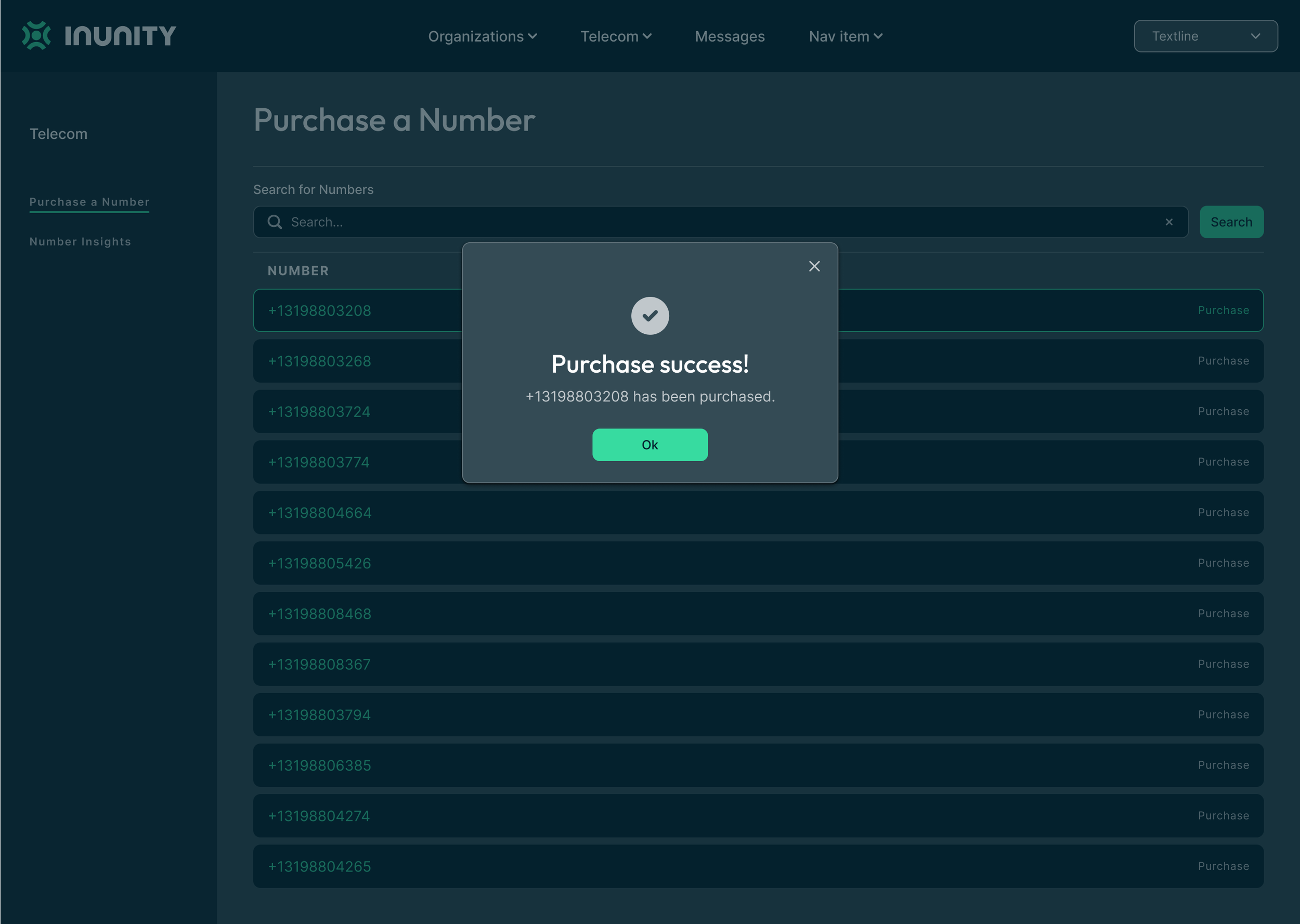The image size is (1300, 924).
Task: Open the Nav item dropdown
Action: (x=845, y=36)
